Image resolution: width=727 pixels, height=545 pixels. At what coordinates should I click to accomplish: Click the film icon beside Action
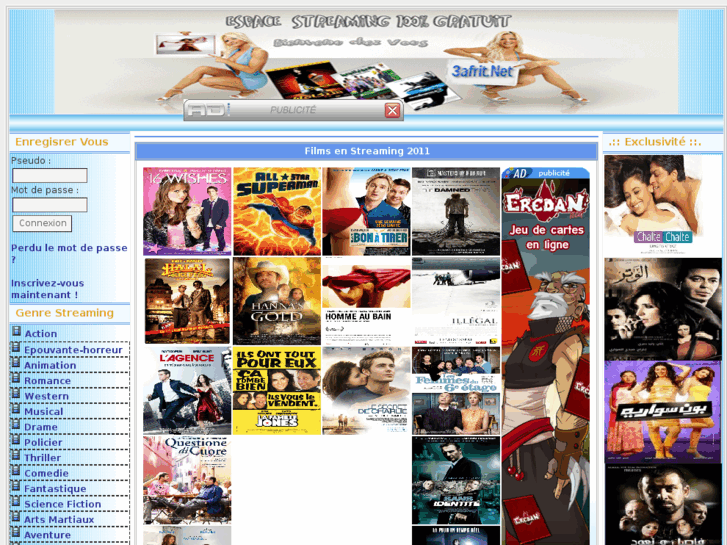coord(16,331)
